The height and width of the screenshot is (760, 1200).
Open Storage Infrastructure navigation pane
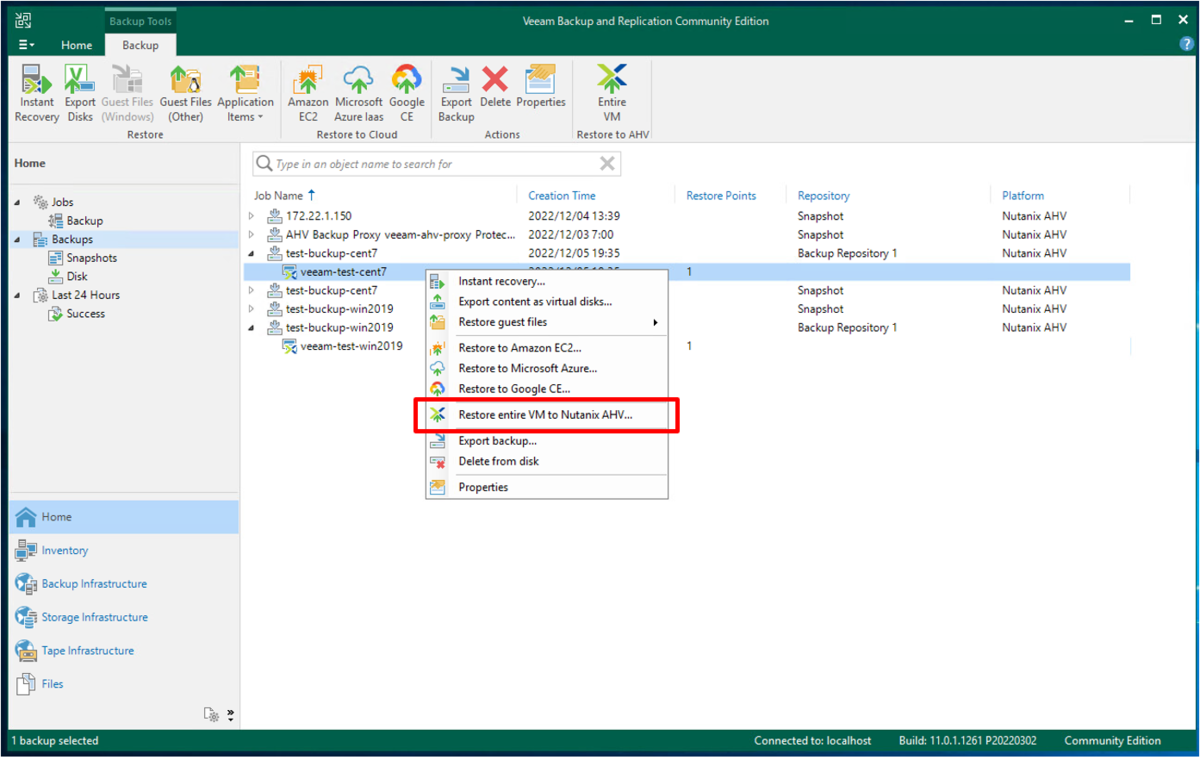124,618
